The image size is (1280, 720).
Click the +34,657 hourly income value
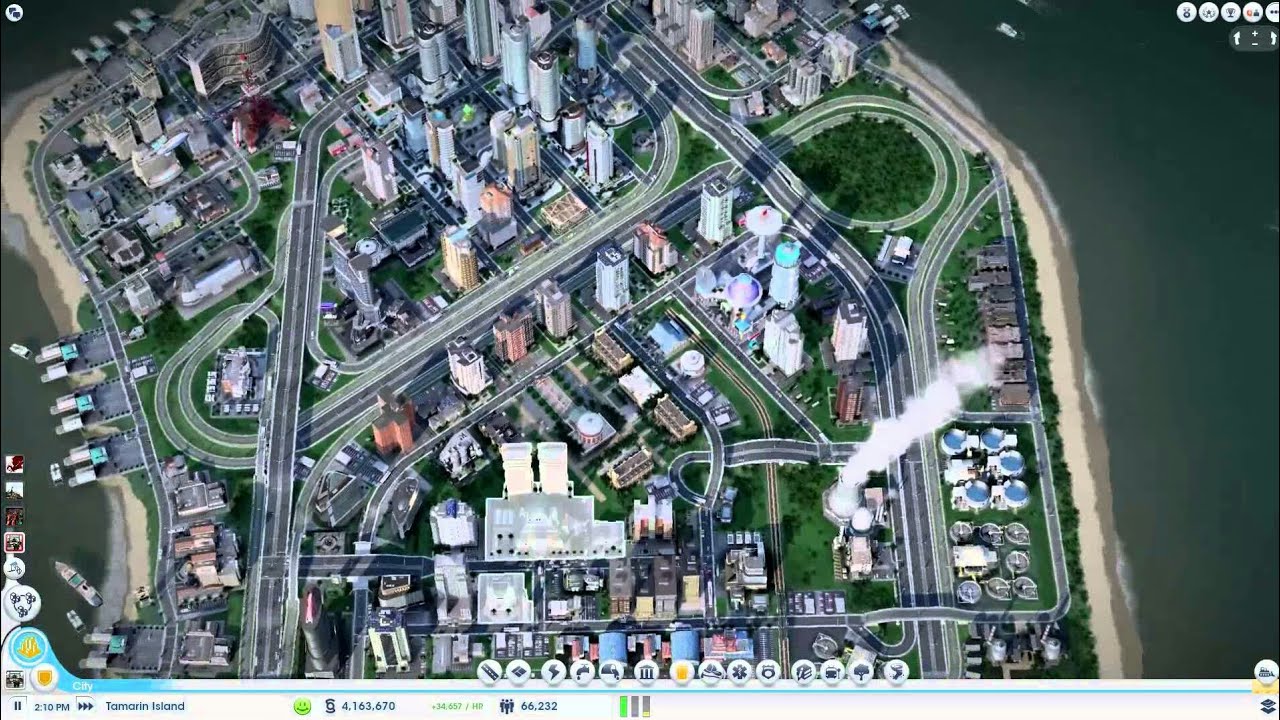[458, 706]
